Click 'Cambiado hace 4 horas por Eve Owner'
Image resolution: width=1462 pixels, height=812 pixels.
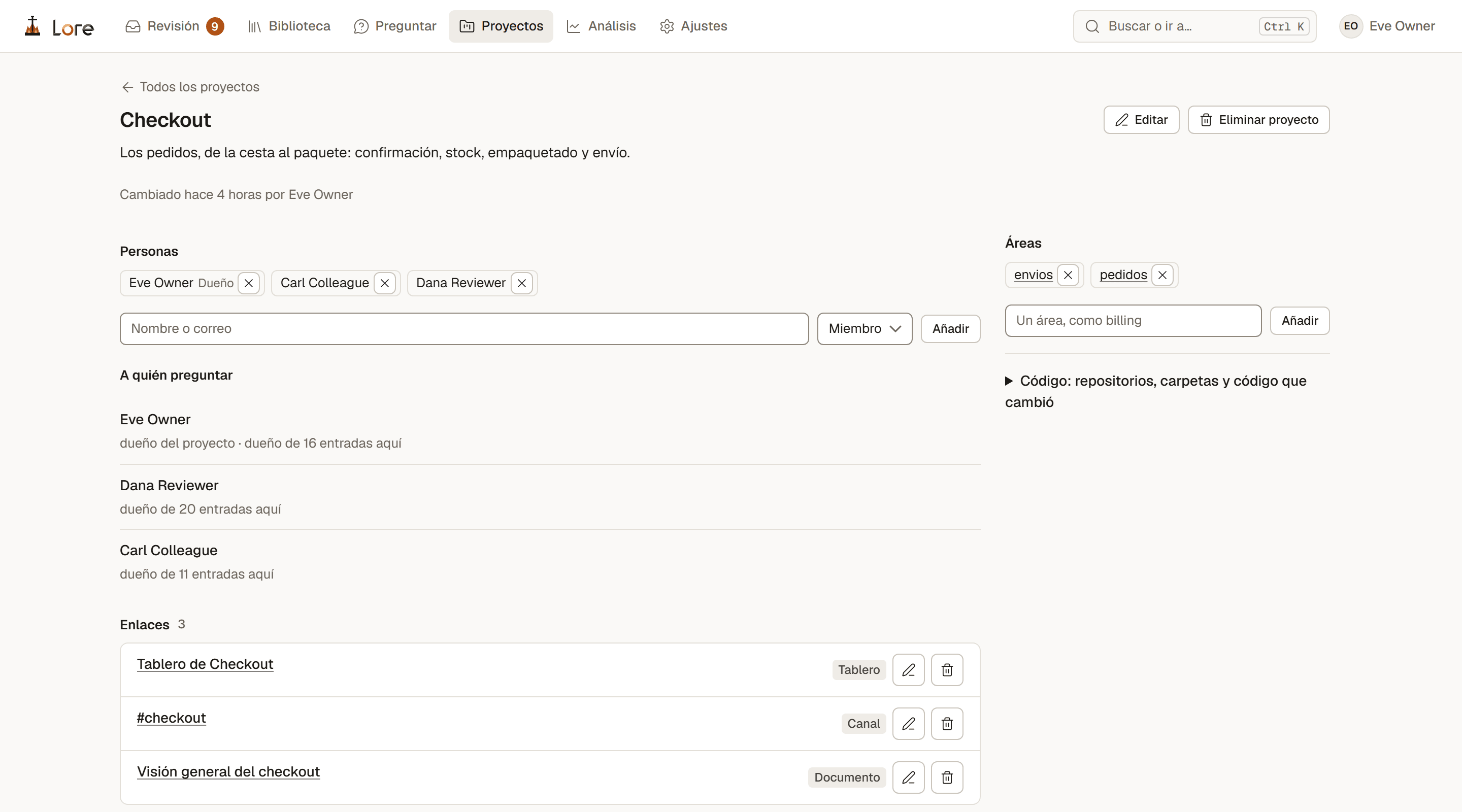coord(236,195)
